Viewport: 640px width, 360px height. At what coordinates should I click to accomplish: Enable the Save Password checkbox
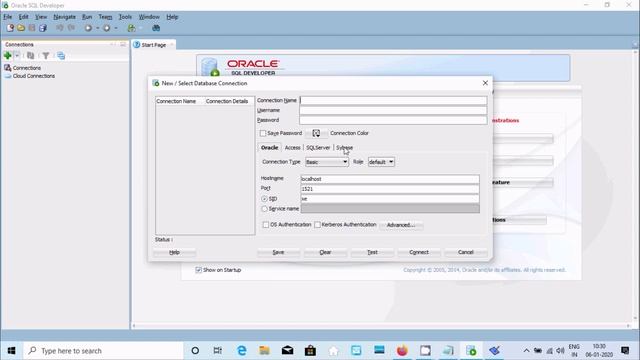(x=263, y=133)
